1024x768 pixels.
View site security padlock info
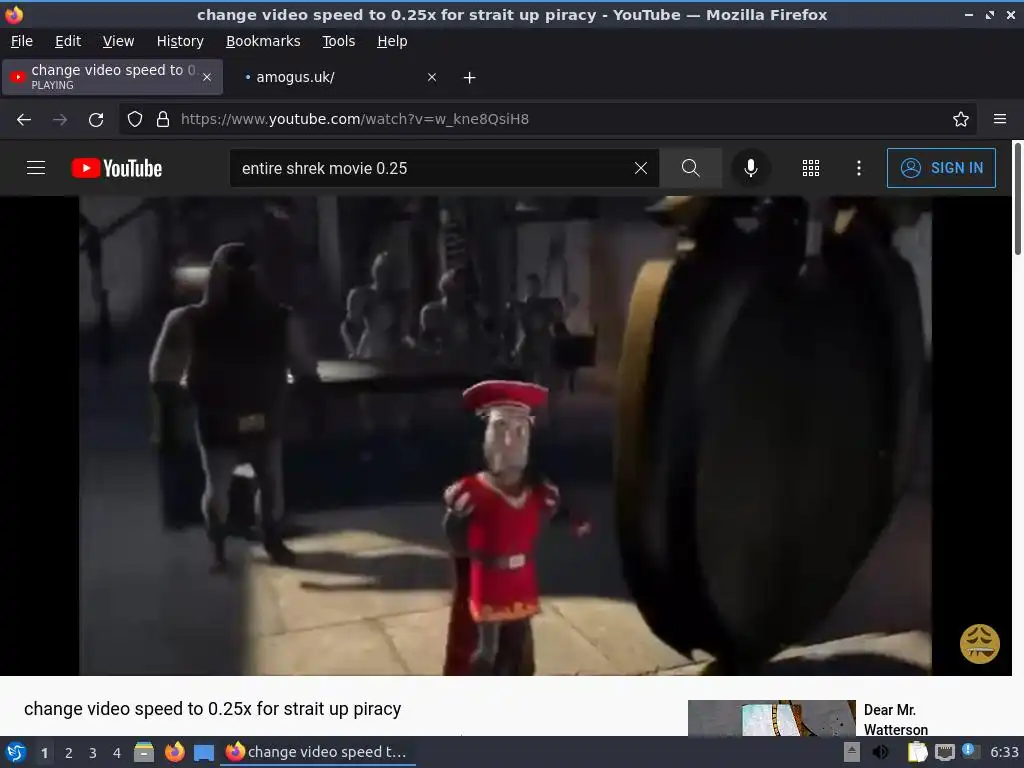(x=163, y=119)
